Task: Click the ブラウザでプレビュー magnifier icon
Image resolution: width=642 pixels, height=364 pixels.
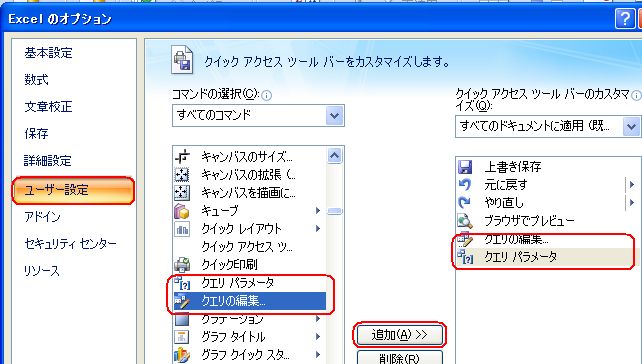Action: pos(465,221)
